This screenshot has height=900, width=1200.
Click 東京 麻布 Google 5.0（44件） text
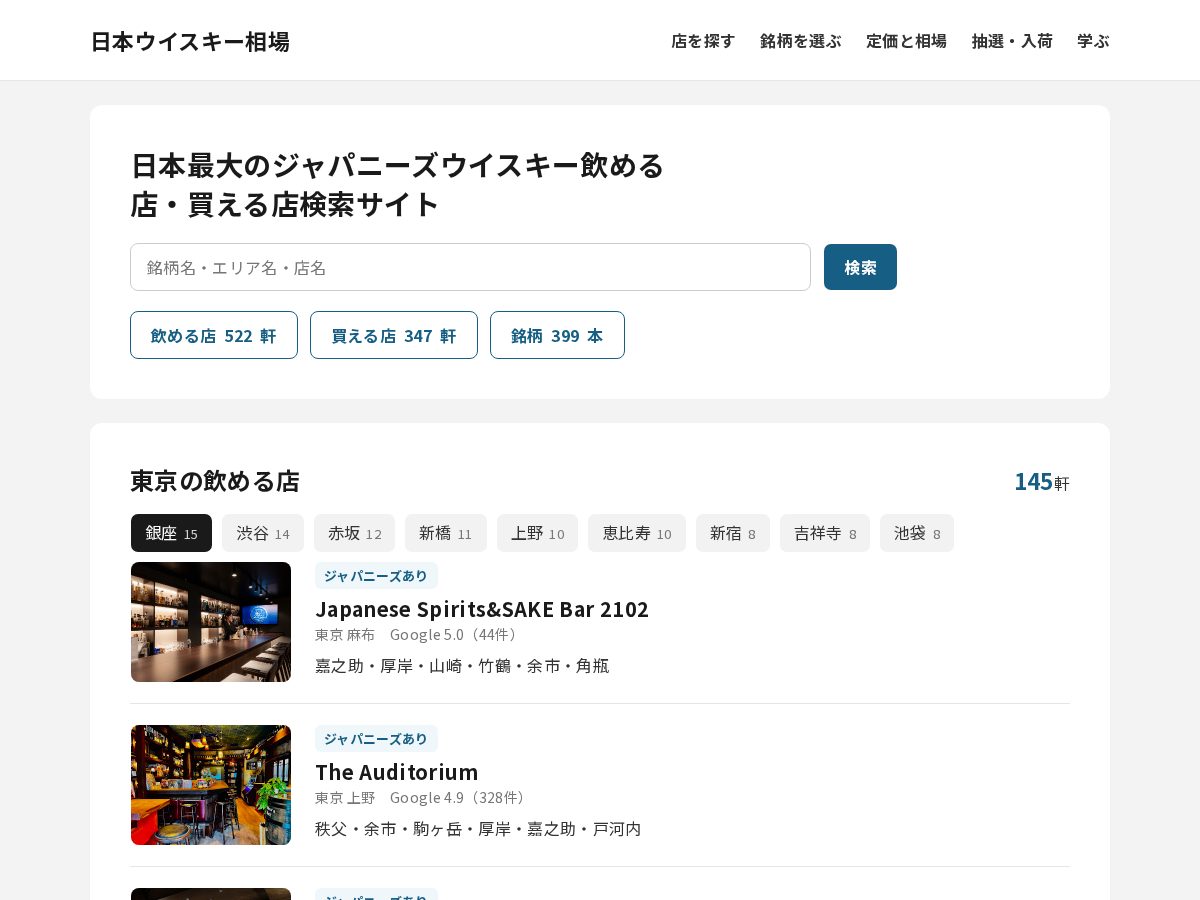click(x=418, y=634)
